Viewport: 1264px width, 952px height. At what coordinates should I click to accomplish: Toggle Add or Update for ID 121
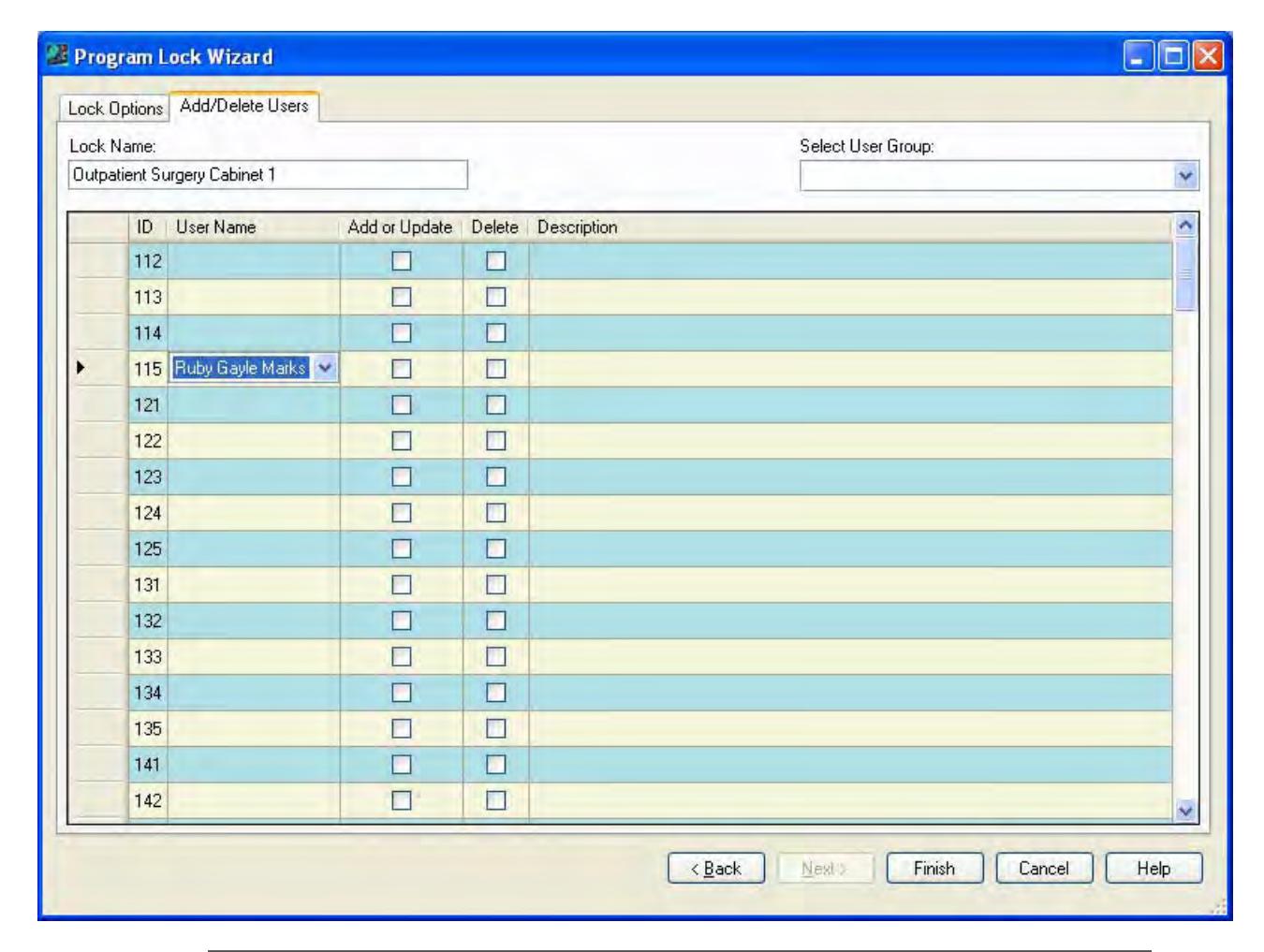click(x=402, y=405)
